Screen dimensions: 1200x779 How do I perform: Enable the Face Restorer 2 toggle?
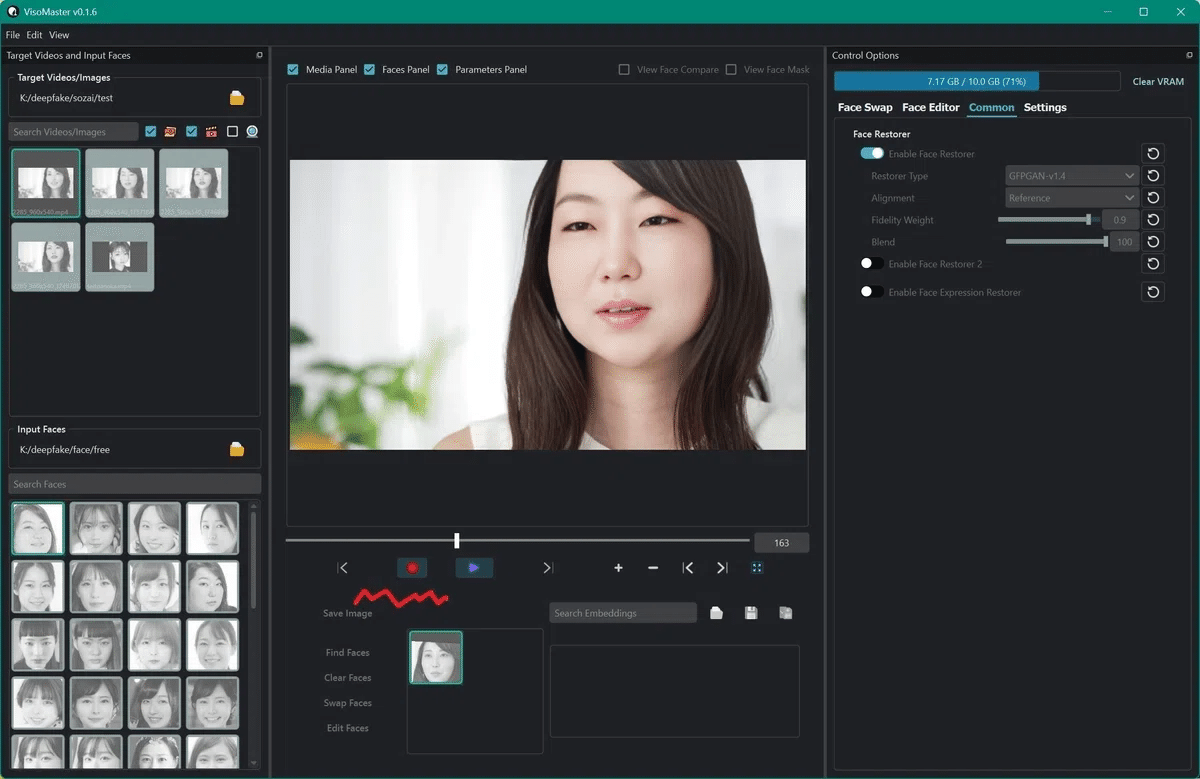coord(871,263)
